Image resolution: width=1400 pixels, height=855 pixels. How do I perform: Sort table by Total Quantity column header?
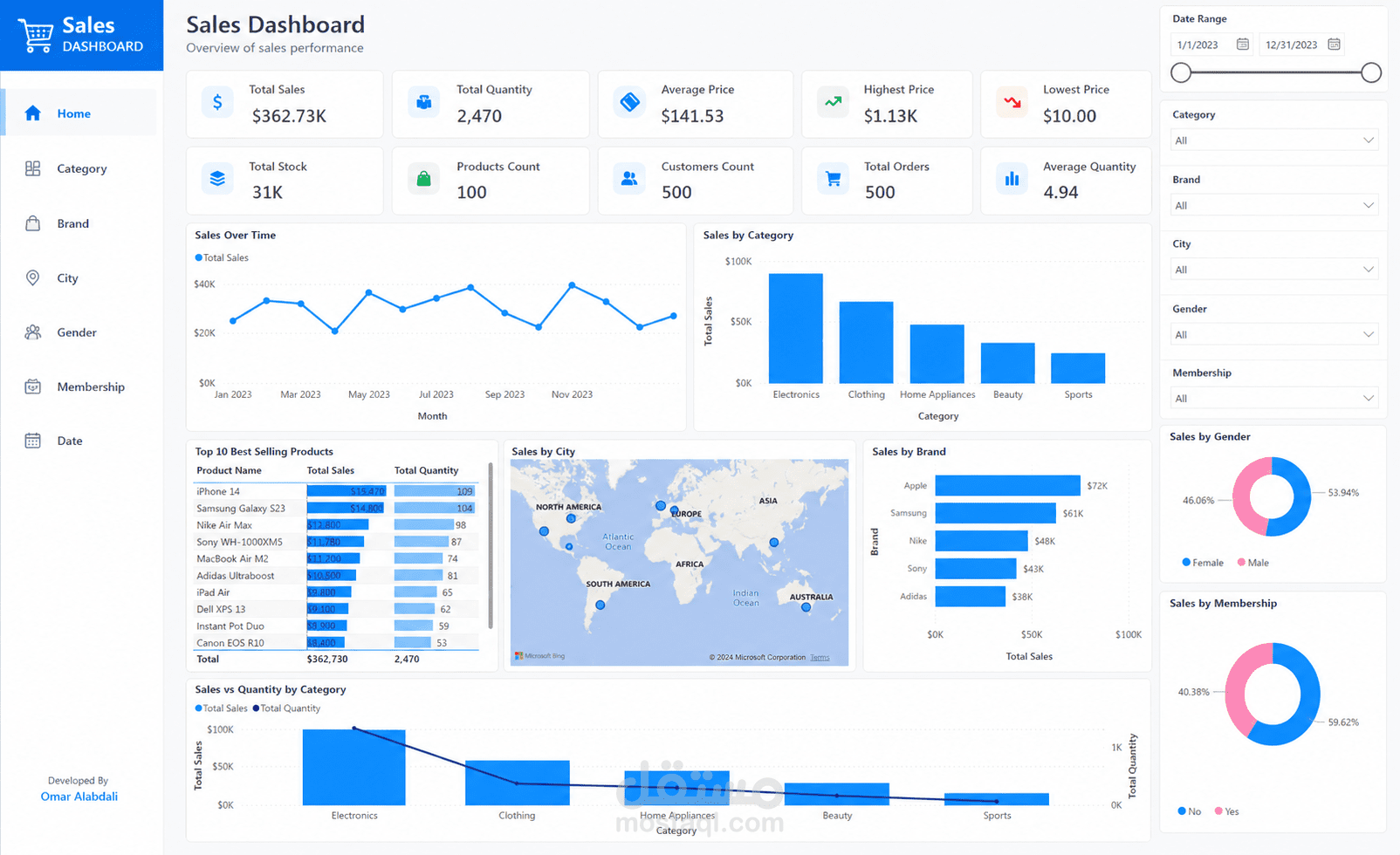[426, 470]
